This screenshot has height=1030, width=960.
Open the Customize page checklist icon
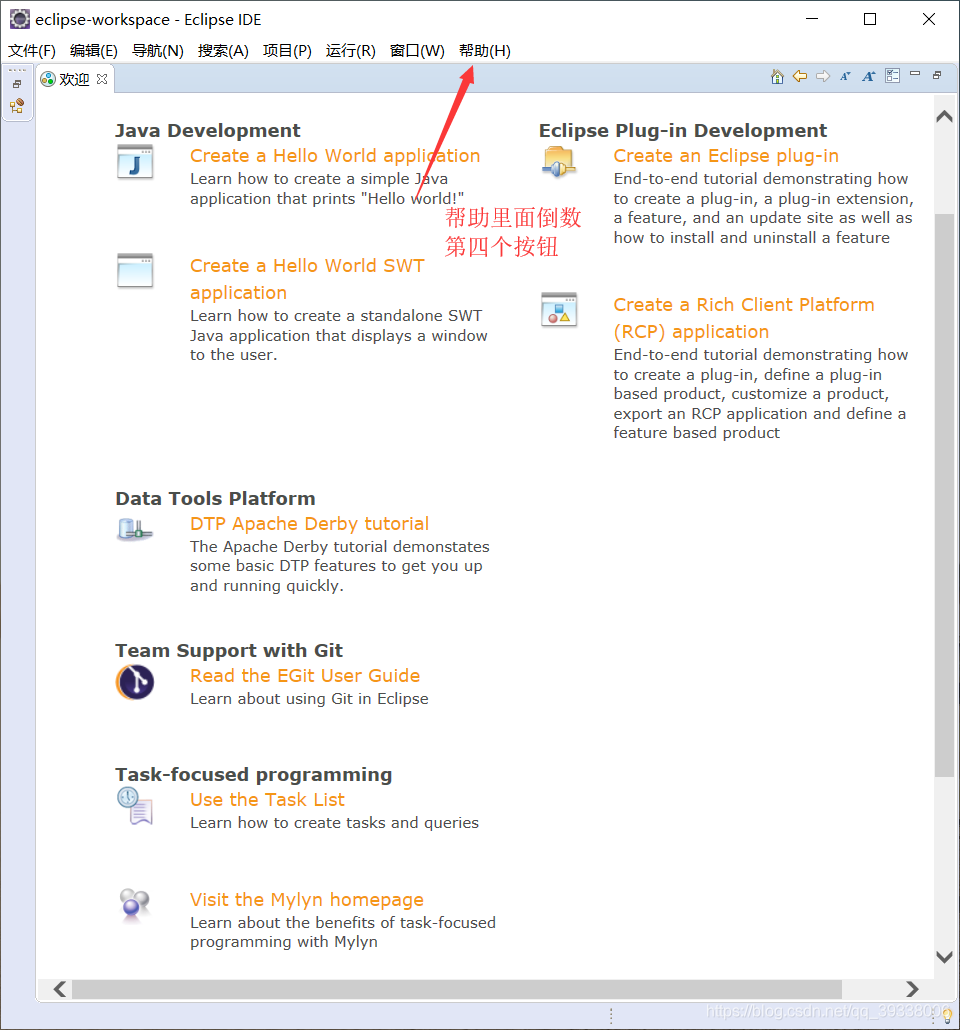892,76
